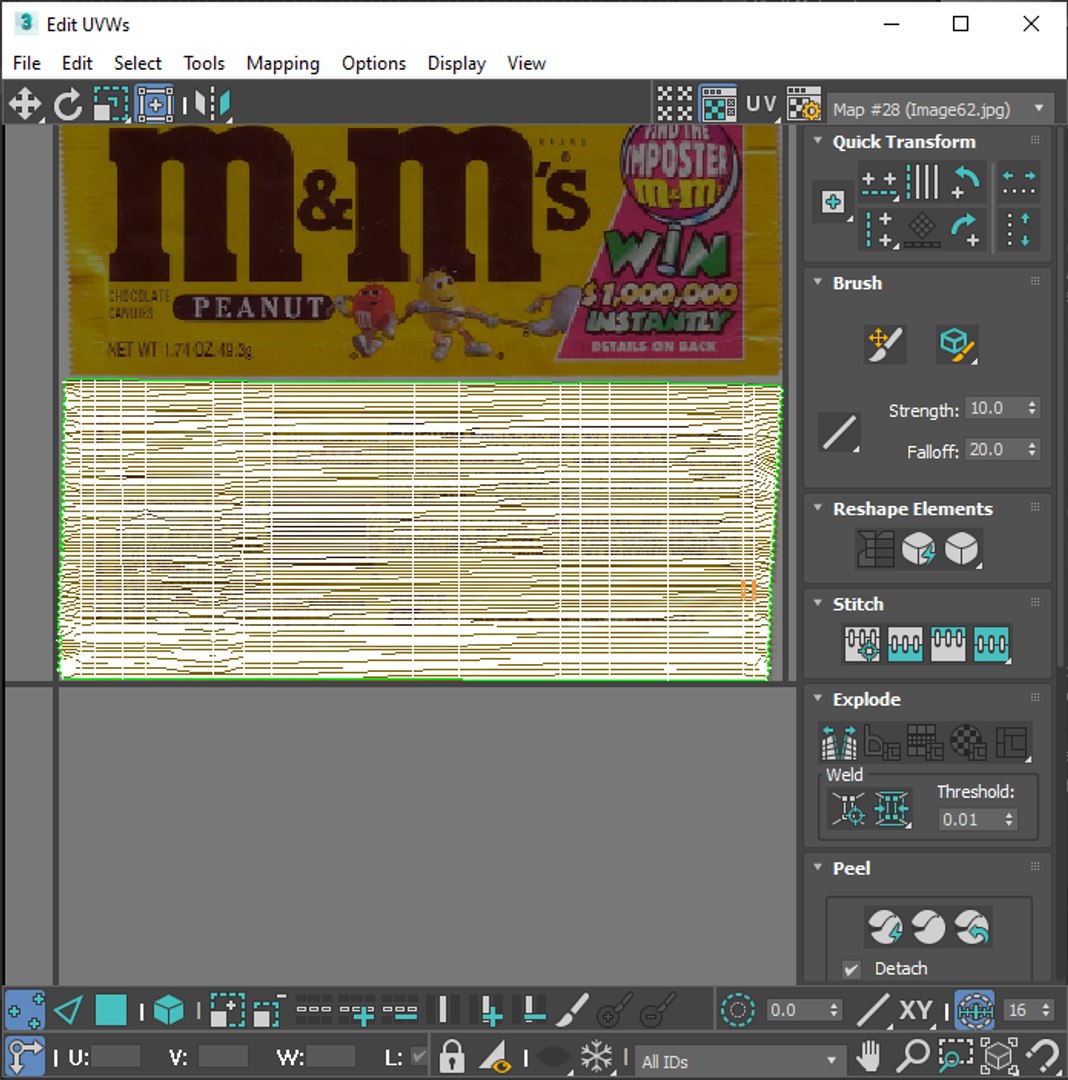
Task: Toggle soft selection circle button
Action: point(737,1010)
